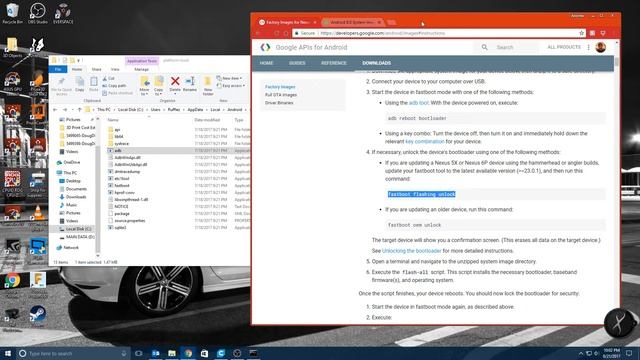Click Chrome reload page icon

pyautogui.click(x=277, y=33)
